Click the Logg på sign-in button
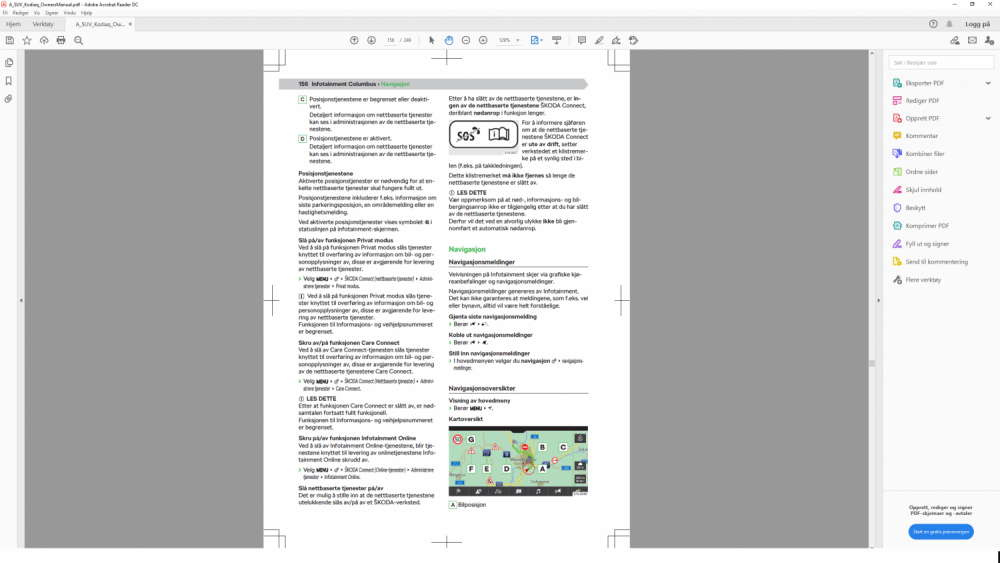The image size is (1000, 563). [977, 23]
